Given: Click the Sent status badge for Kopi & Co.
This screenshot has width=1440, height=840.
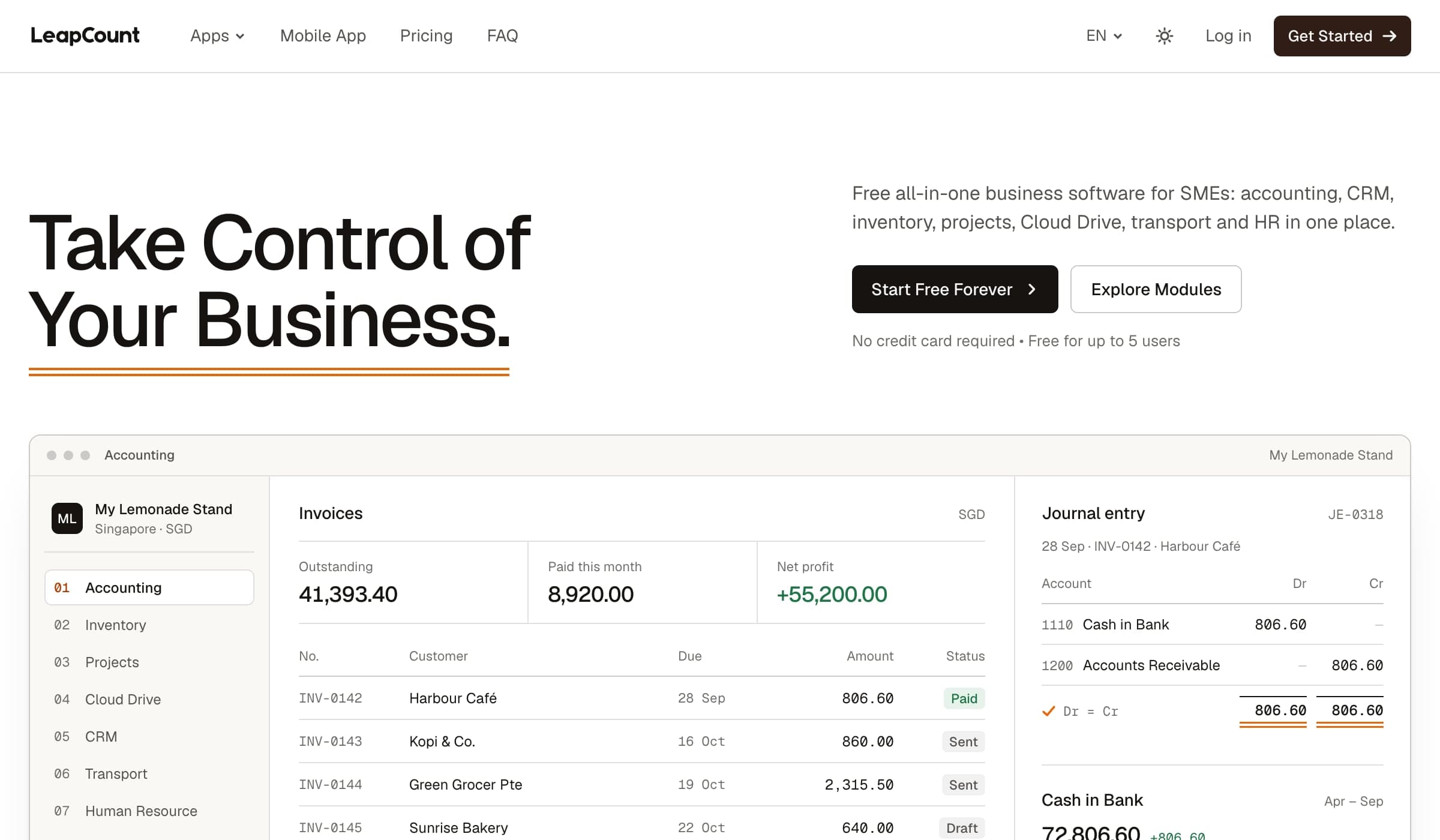Looking at the screenshot, I should pos(963,742).
